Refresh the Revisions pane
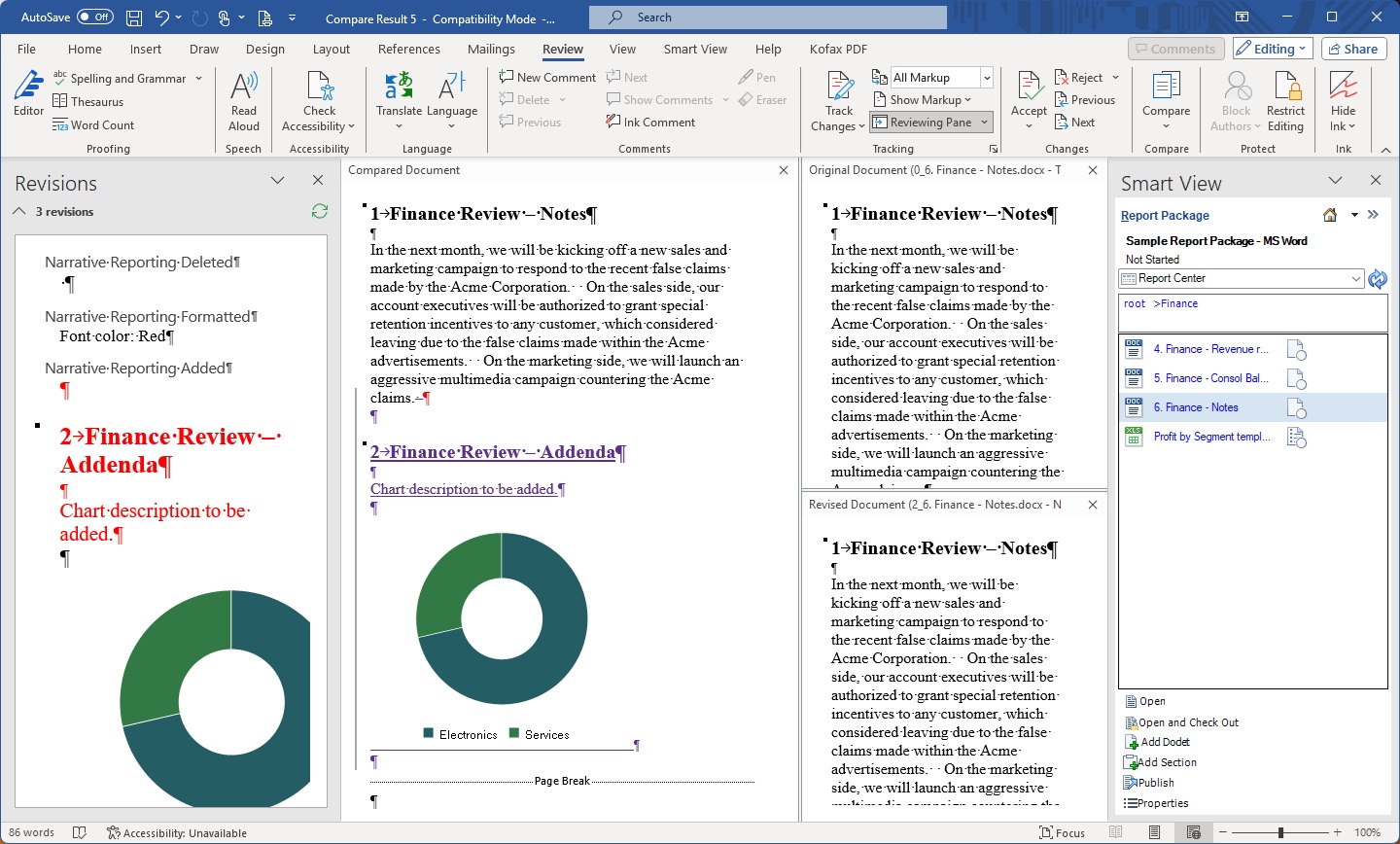The image size is (1400, 844). 319,211
